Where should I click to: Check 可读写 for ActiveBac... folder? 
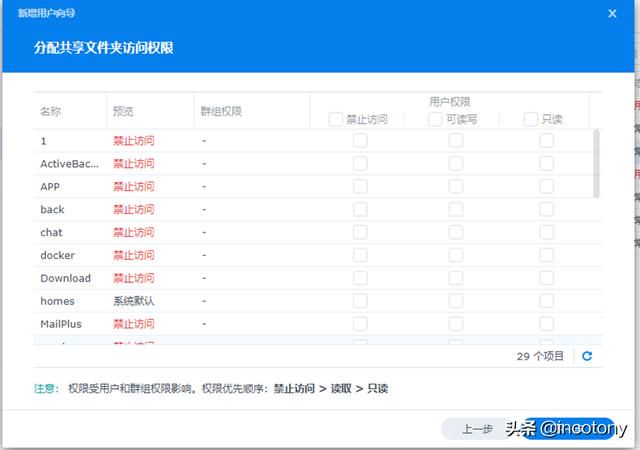point(456,163)
